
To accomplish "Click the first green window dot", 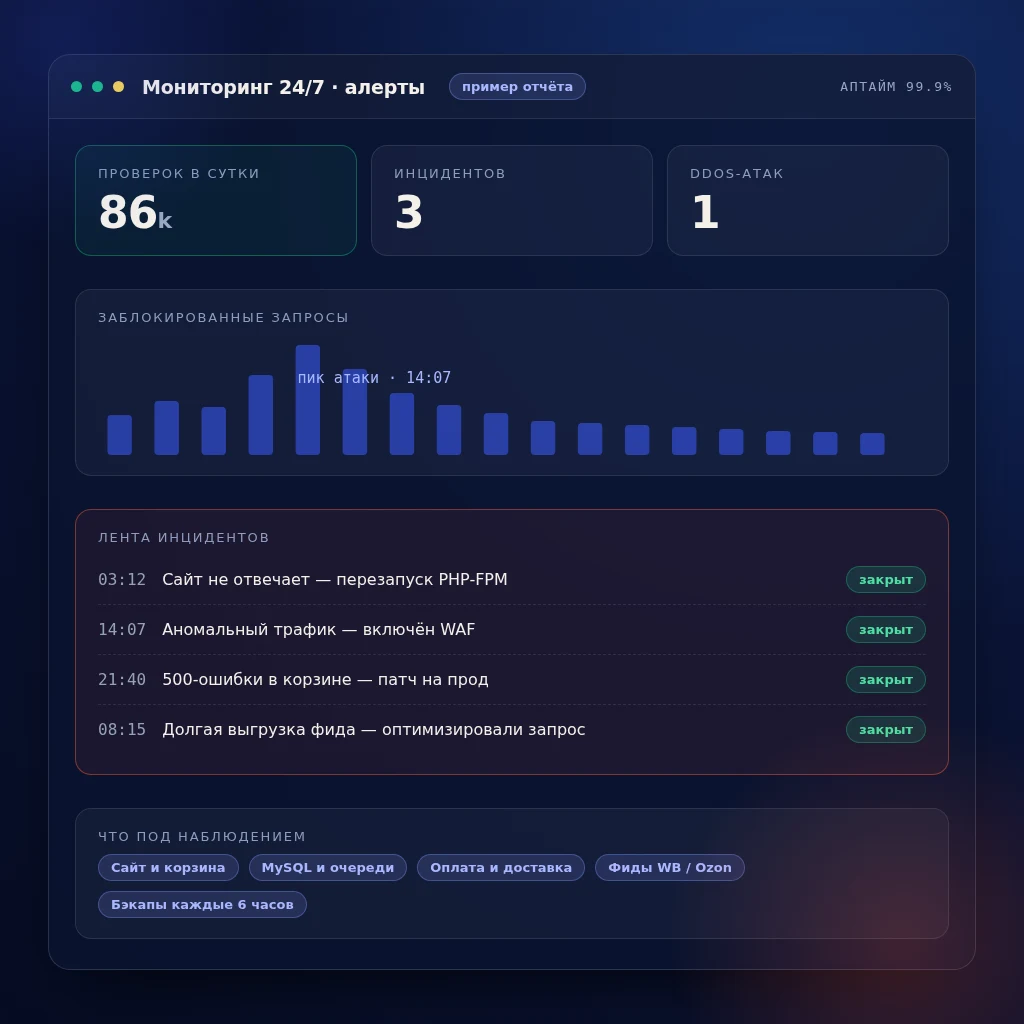I will point(76,87).
